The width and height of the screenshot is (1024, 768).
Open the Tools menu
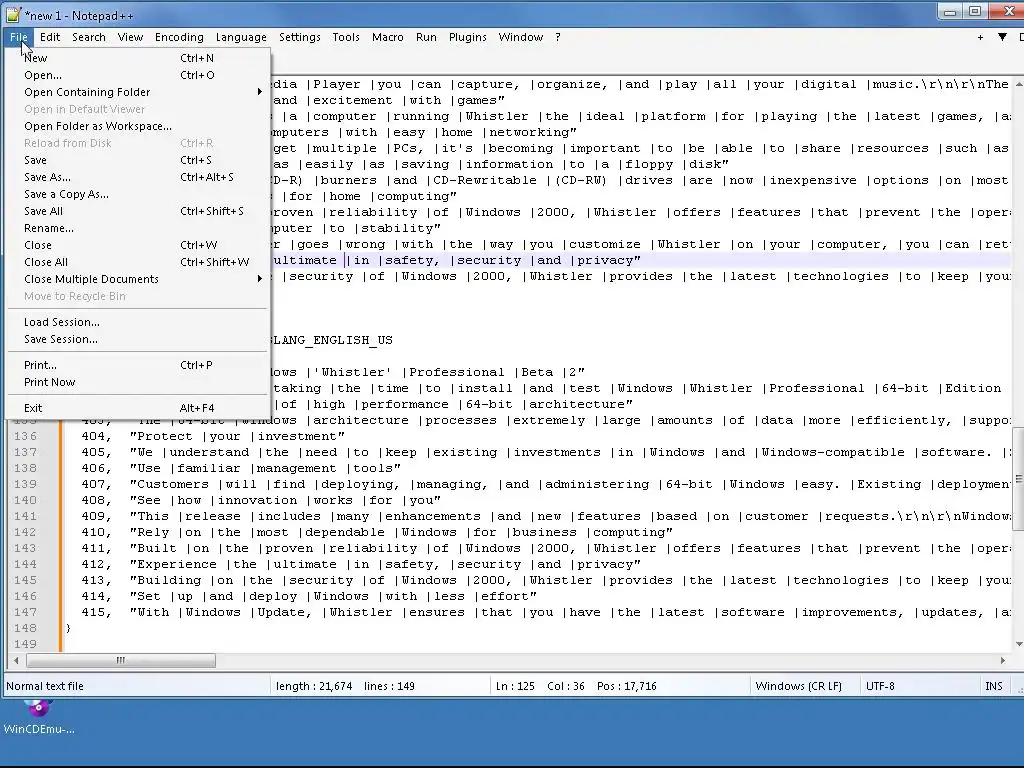coord(346,37)
